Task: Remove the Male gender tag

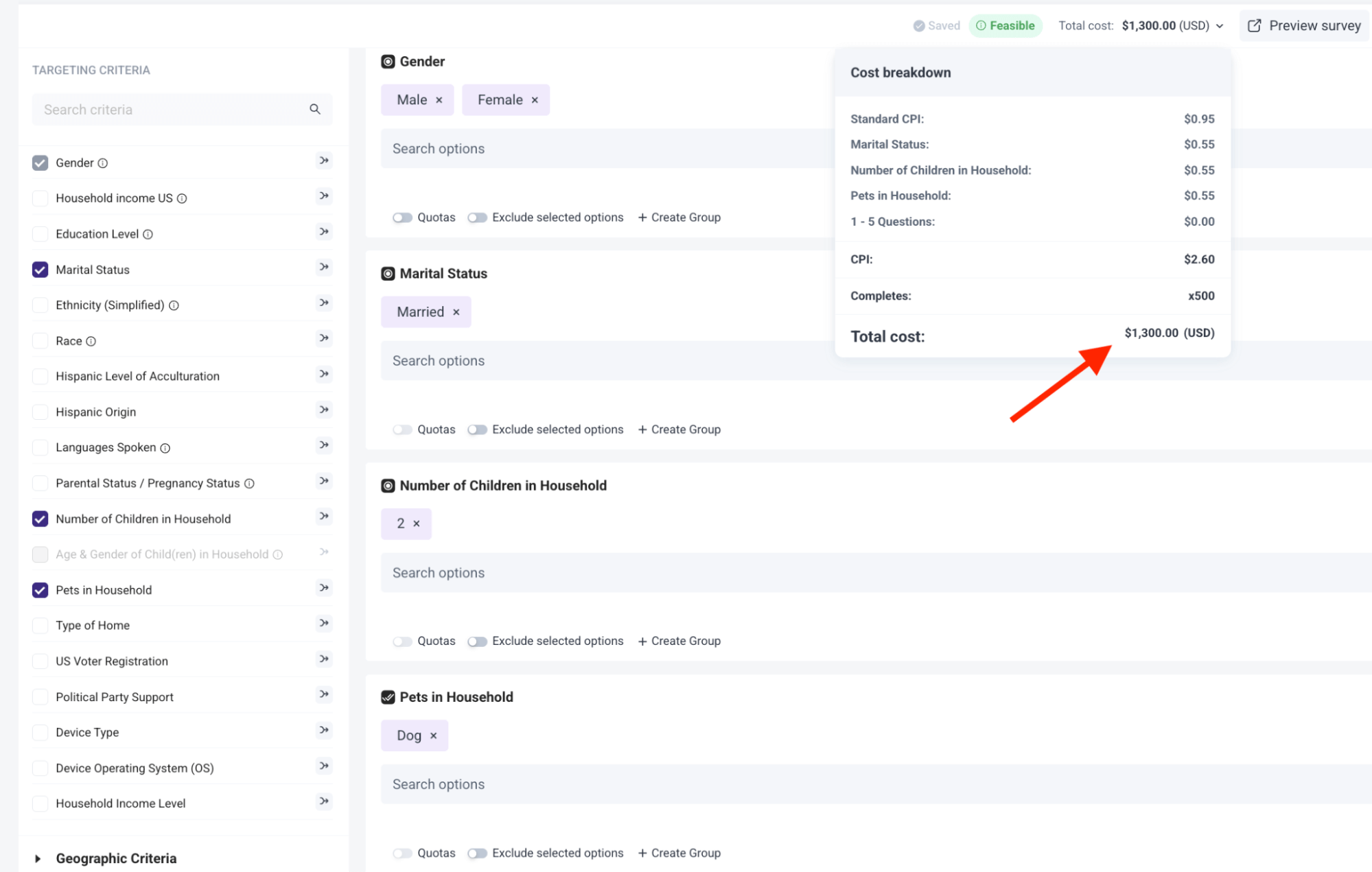Action: [x=439, y=100]
